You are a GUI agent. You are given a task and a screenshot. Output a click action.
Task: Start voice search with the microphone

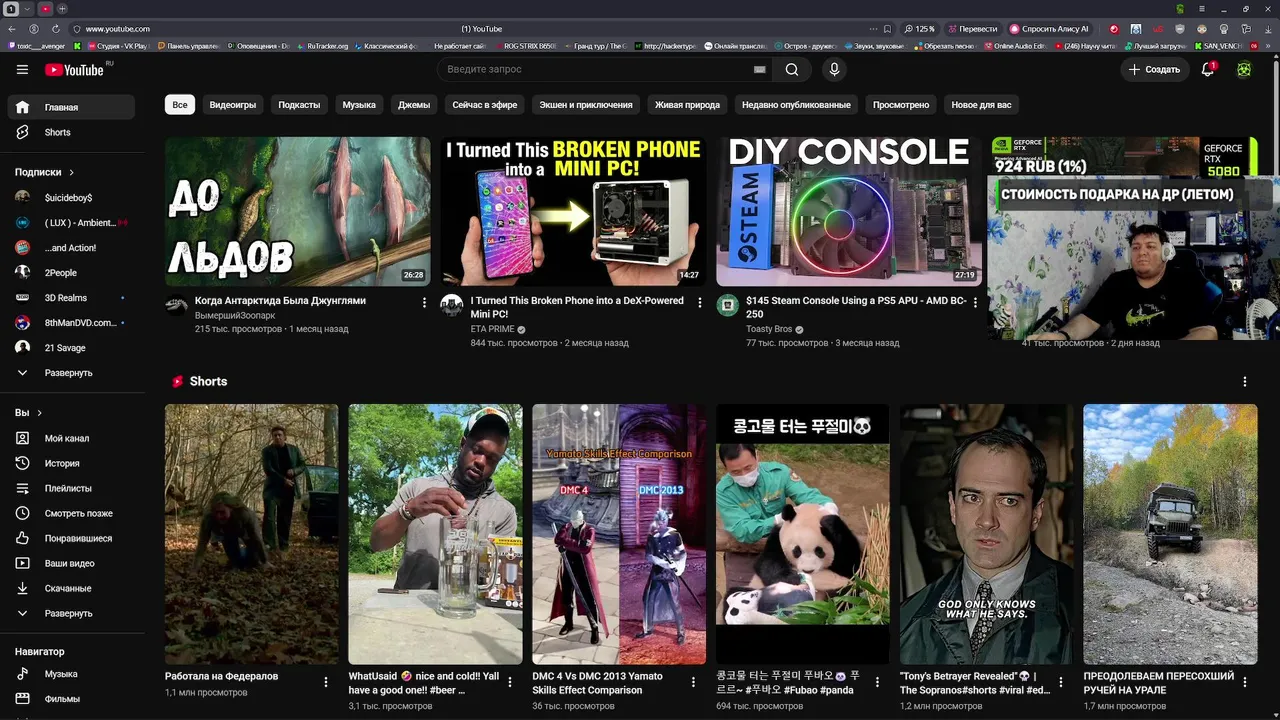click(834, 69)
